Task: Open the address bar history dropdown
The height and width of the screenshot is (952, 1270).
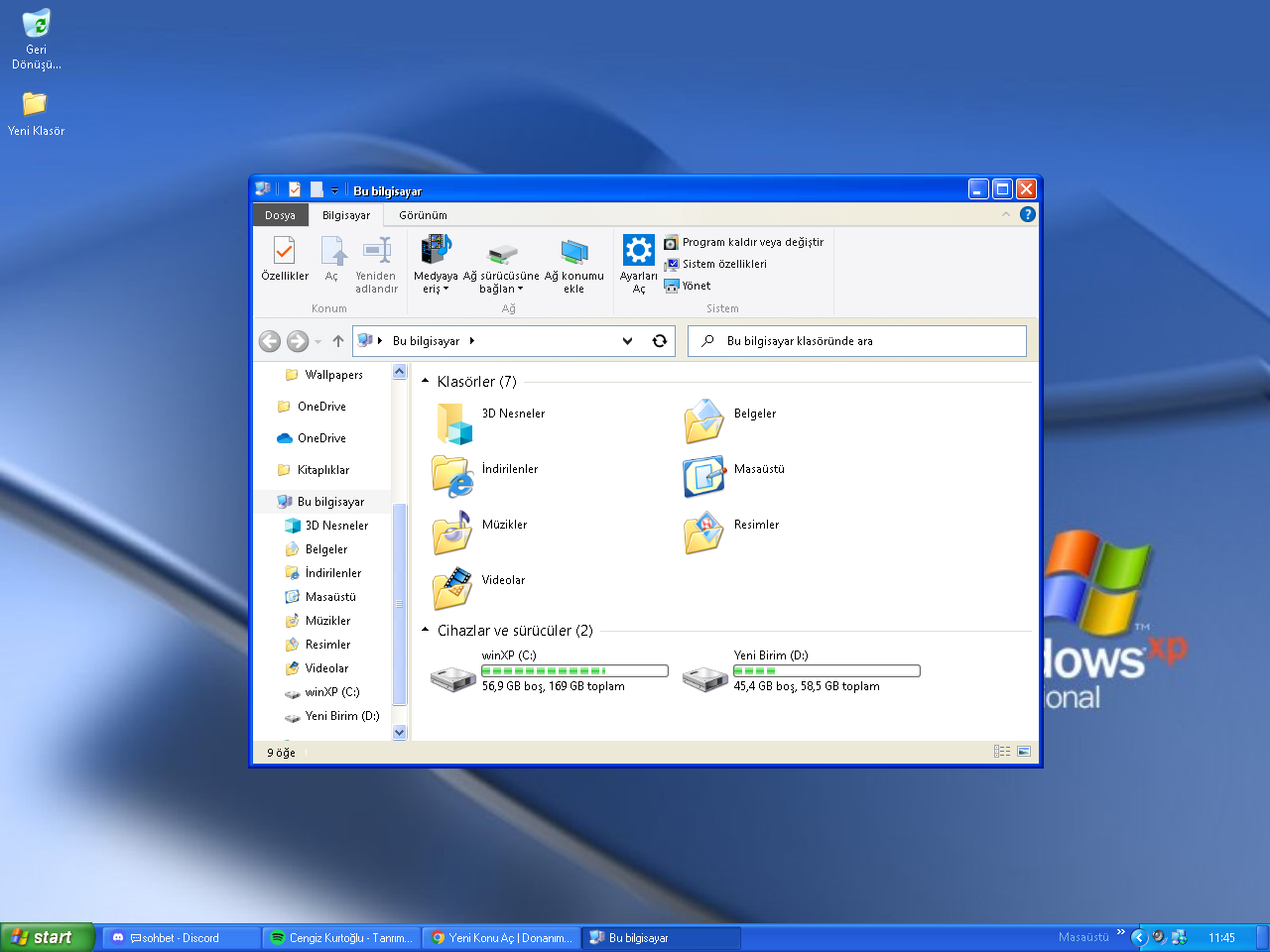Action: [627, 341]
